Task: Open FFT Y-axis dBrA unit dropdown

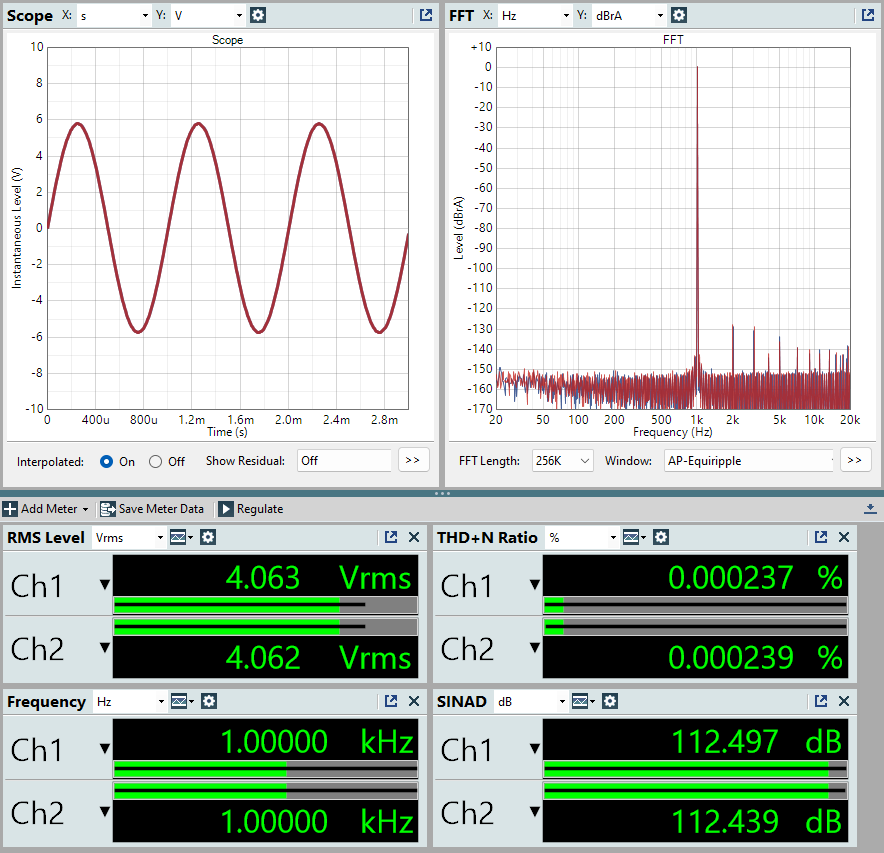Action: 628,15
